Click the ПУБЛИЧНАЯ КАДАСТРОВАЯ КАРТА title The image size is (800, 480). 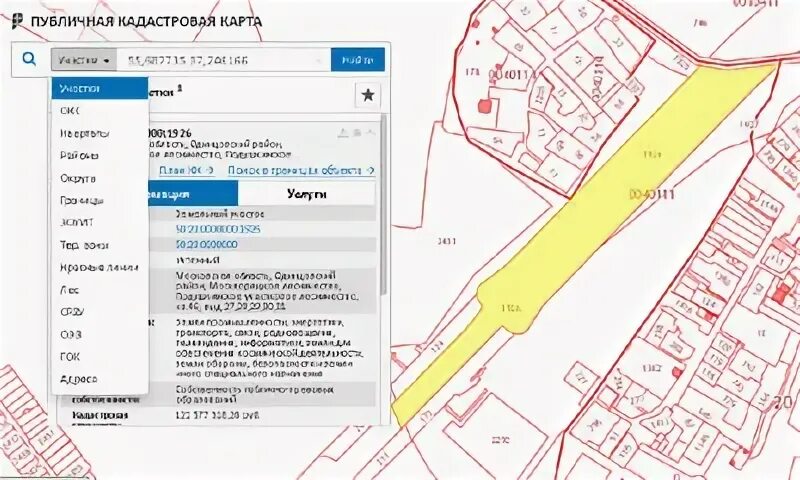pos(146,21)
